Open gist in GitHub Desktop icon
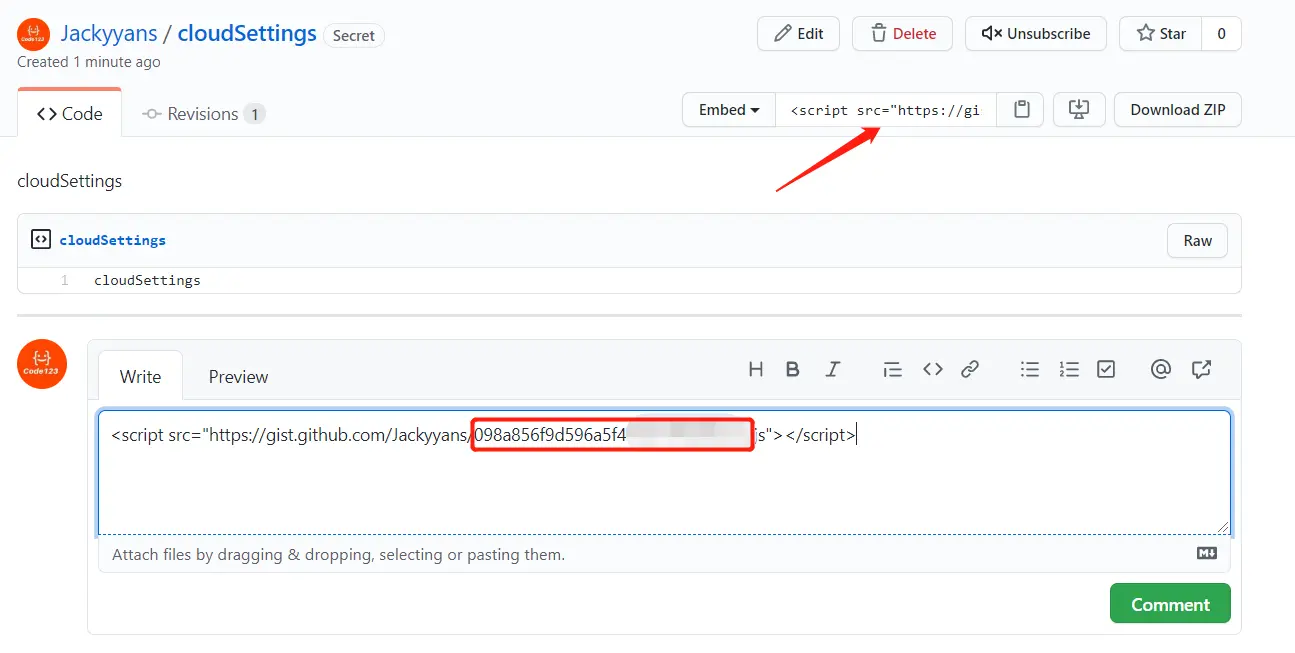The width and height of the screenshot is (1295, 653). pos(1079,110)
